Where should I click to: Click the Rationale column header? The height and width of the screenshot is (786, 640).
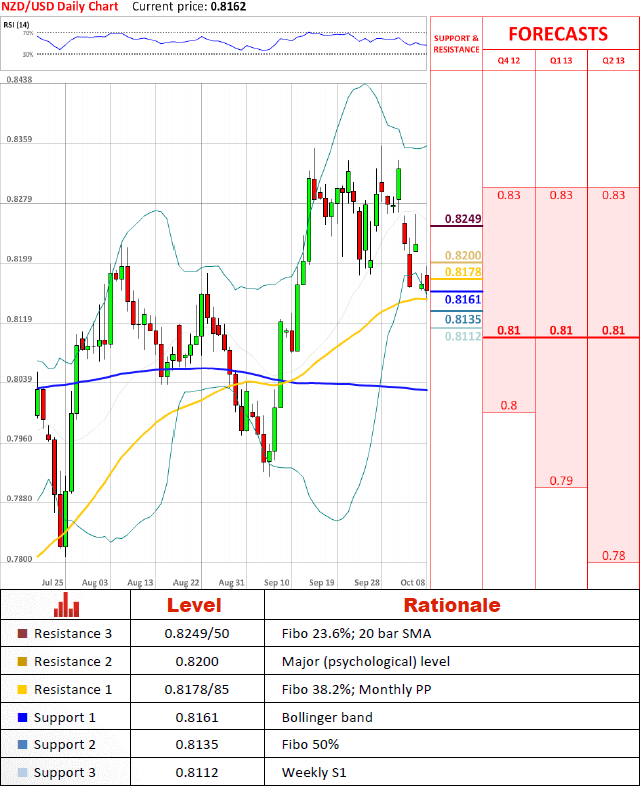pyautogui.click(x=452, y=605)
